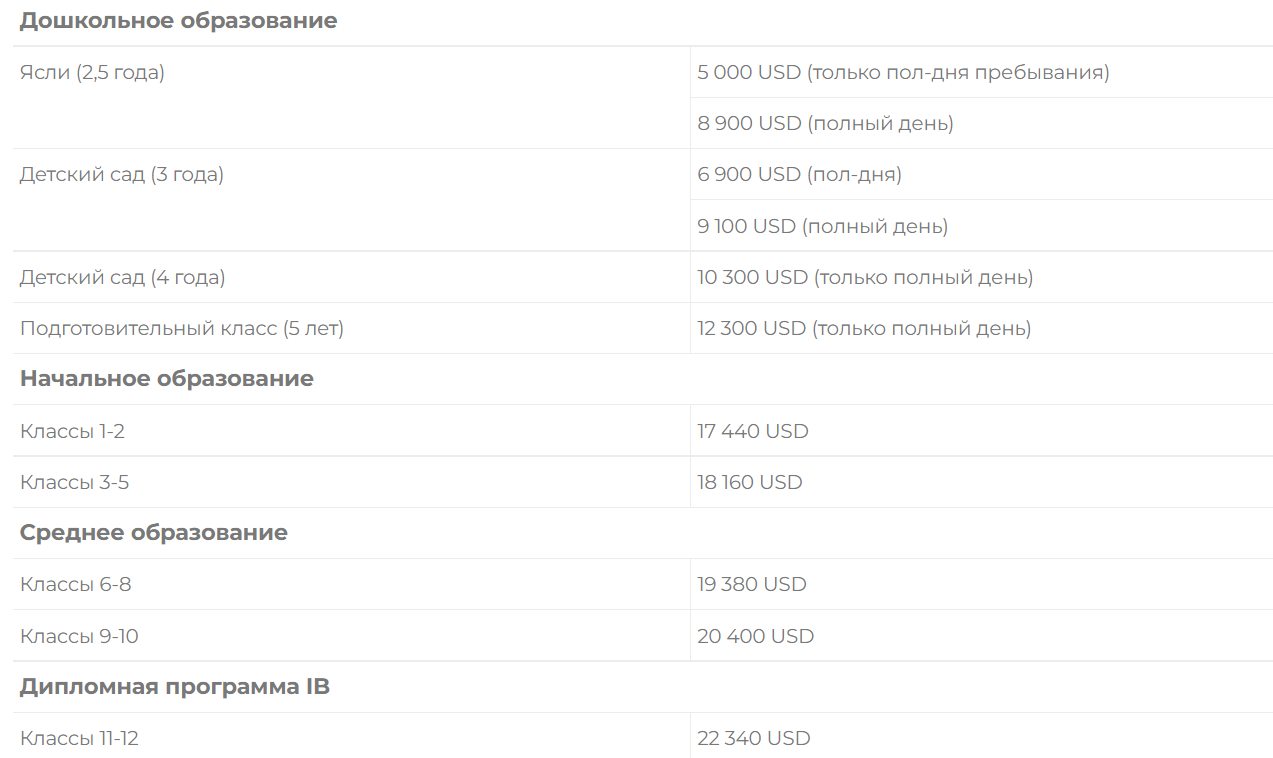This screenshot has width=1273, height=758.
Task: Click the '5 000 USD' half-day price cell
Action: click(x=903, y=72)
